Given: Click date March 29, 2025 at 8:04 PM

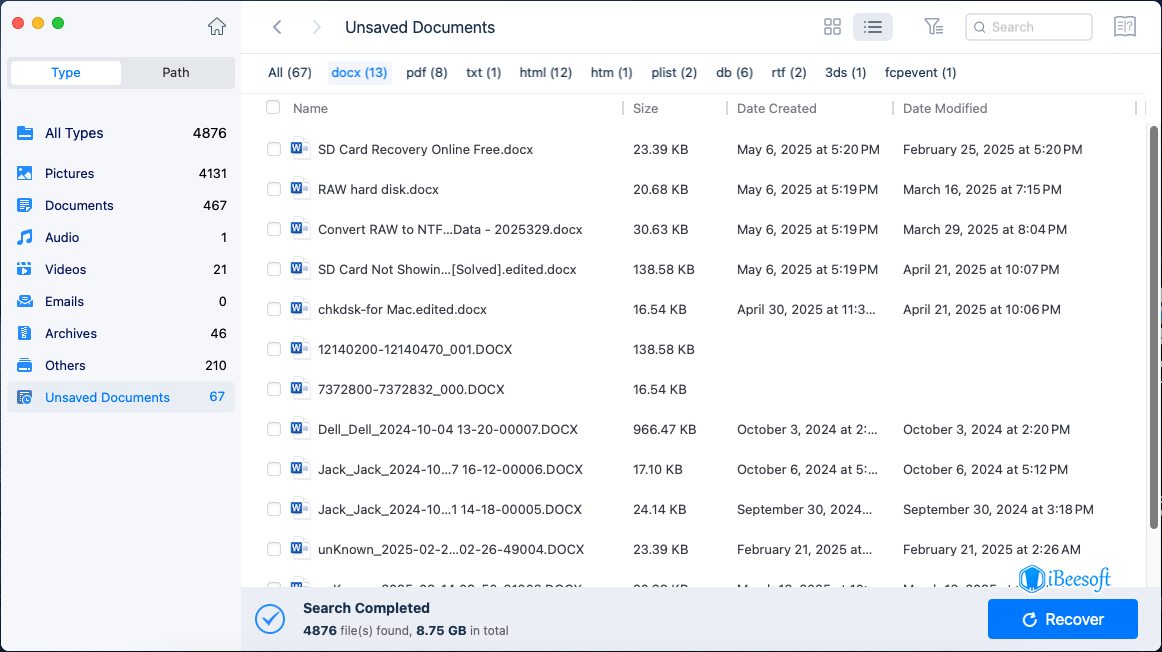Looking at the screenshot, I should click(985, 229).
